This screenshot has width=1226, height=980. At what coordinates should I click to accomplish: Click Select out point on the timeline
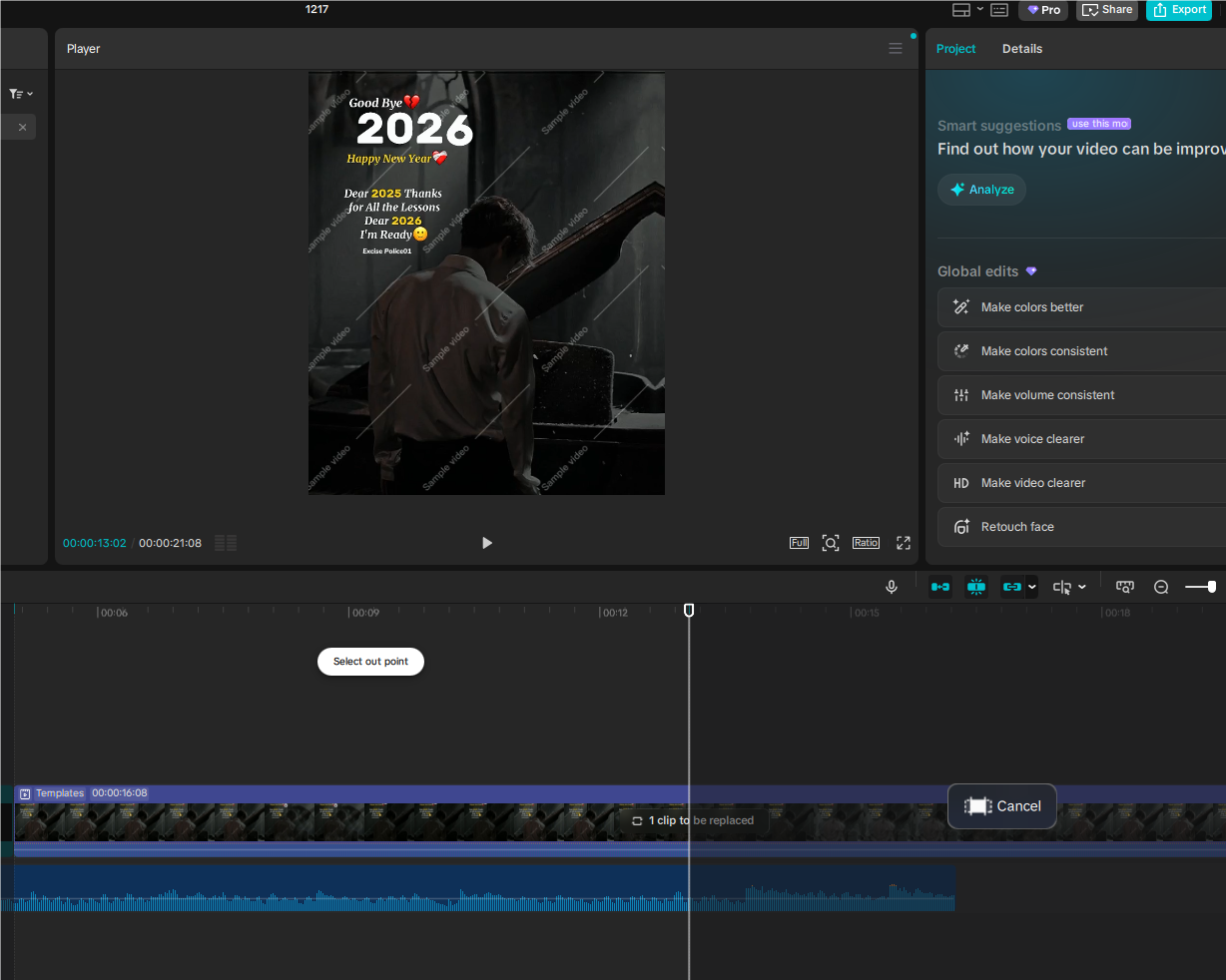pyautogui.click(x=370, y=662)
